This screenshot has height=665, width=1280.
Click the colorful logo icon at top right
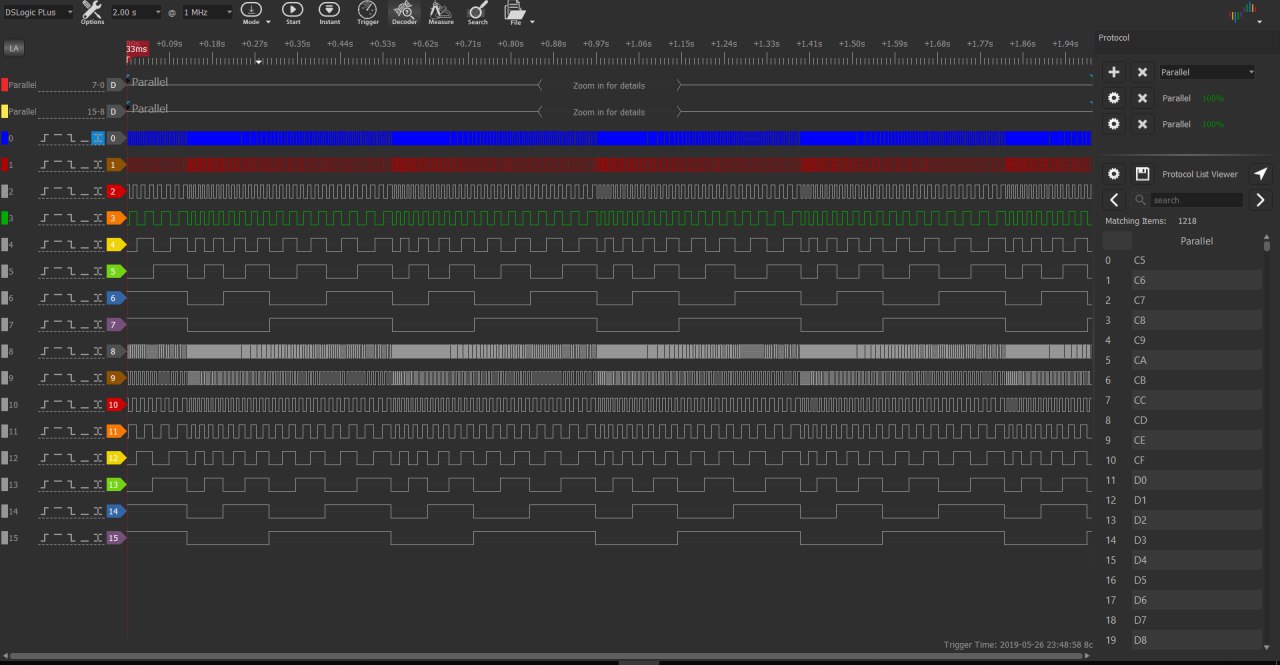[x=1243, y=13]
